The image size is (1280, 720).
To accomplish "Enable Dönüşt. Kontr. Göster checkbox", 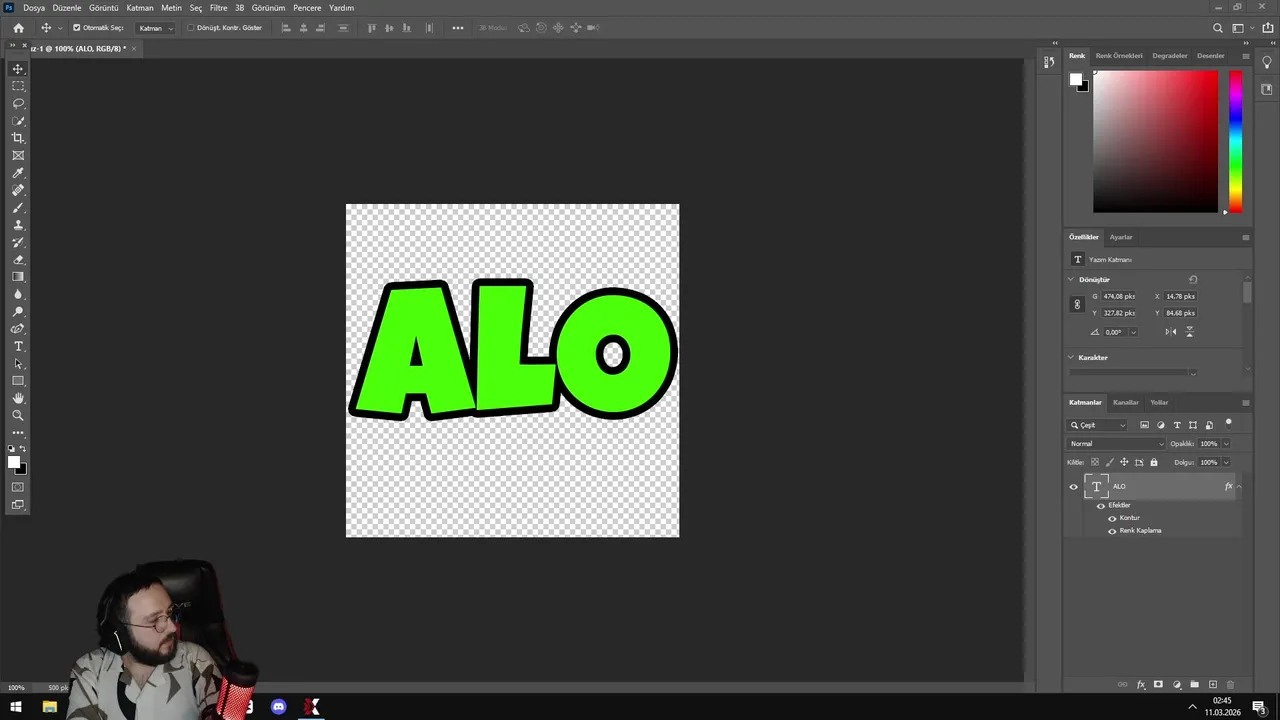I will [x=191, y=28].
